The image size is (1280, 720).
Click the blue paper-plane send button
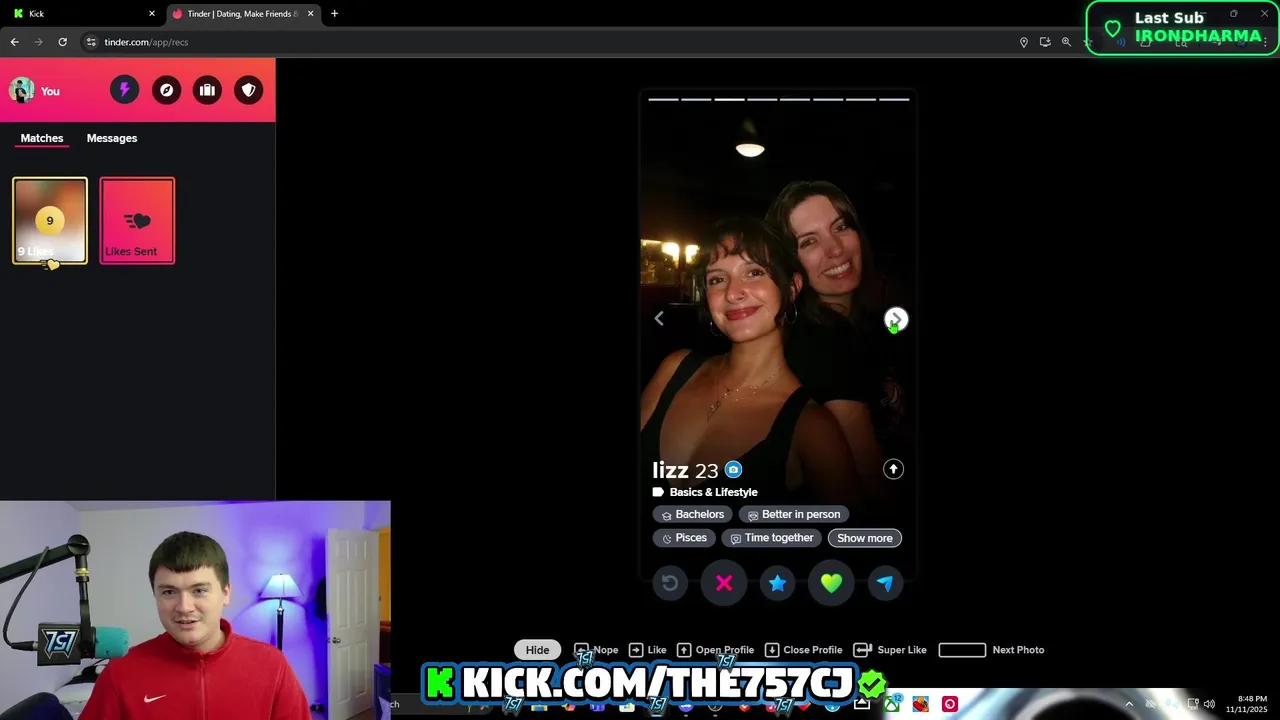[885, 583]
